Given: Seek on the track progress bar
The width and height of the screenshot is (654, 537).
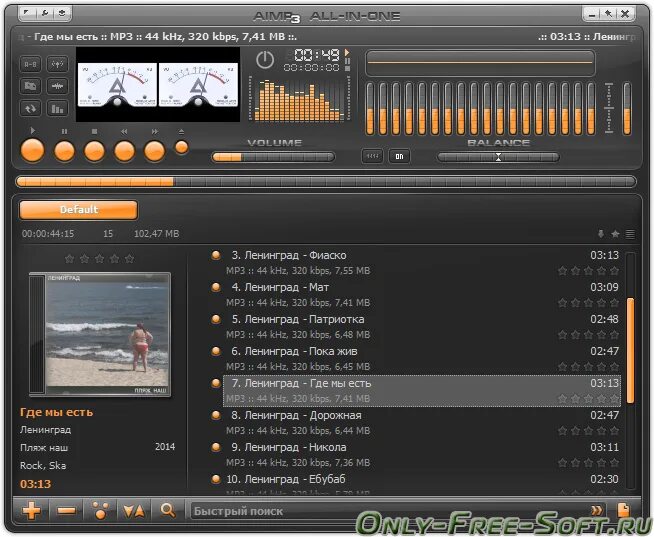Looking at the screenshot, I should [326, 182].
